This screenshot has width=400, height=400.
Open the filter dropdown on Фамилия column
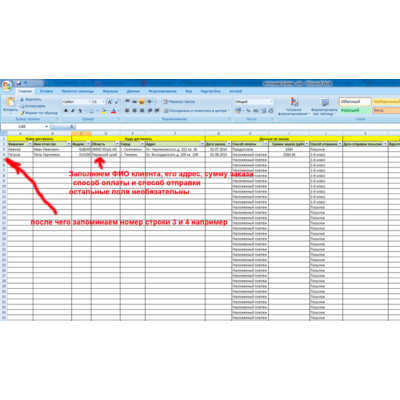[x=30, y=144]
